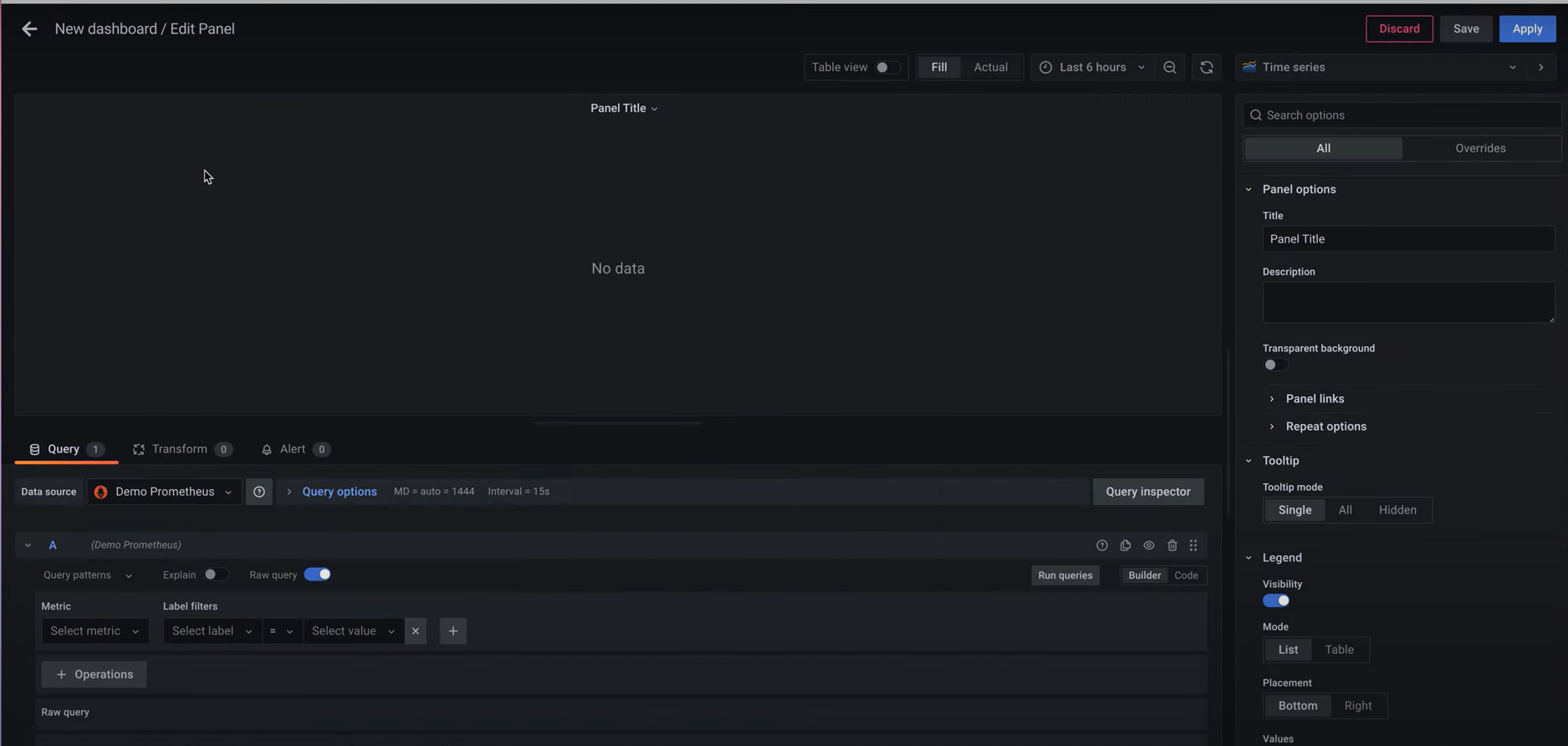Click the zoom out time range icon
This screenshot has height=746, width=1568.
coord(1170,68)
